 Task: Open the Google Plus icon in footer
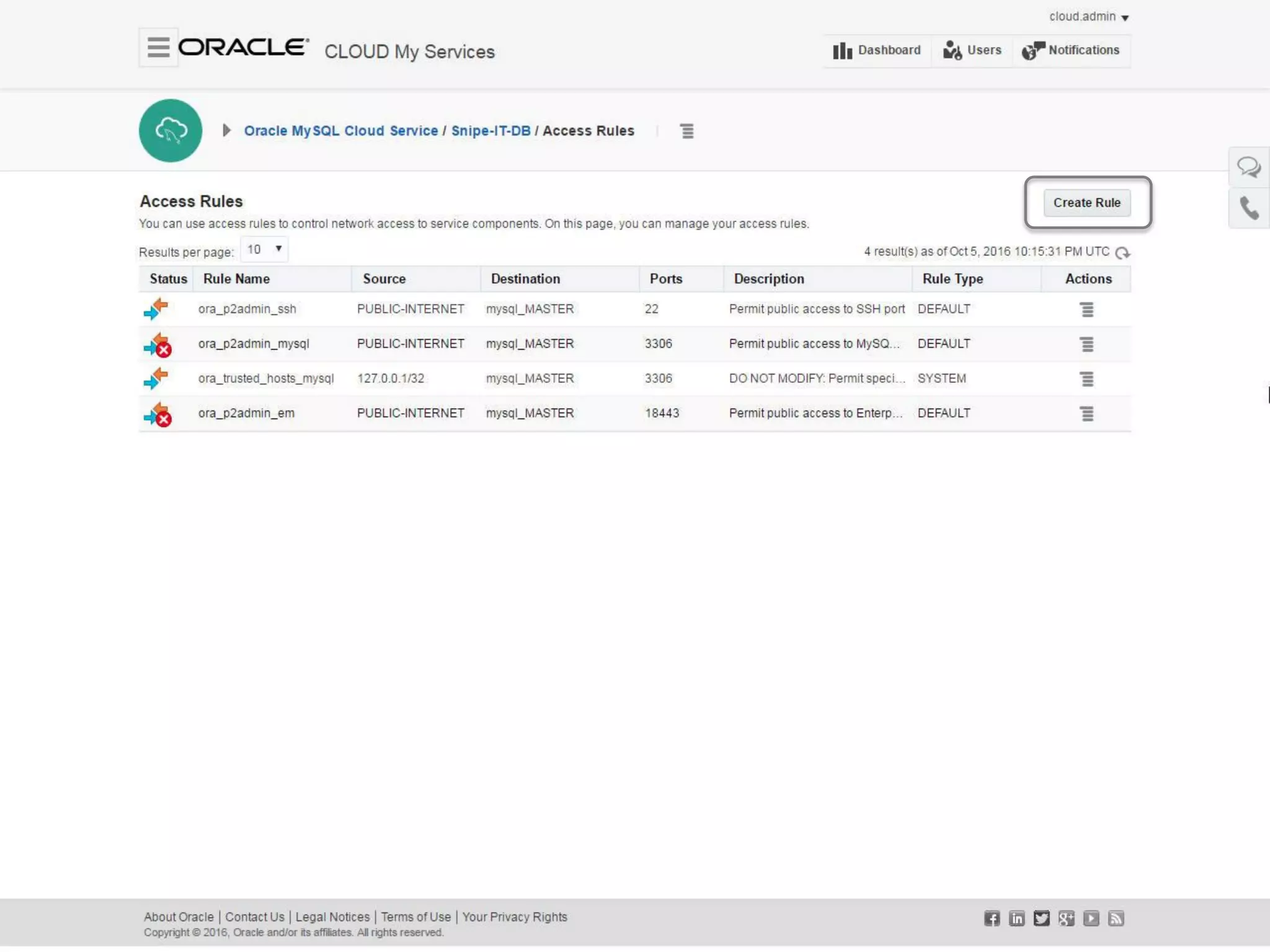coord(1067,919)
